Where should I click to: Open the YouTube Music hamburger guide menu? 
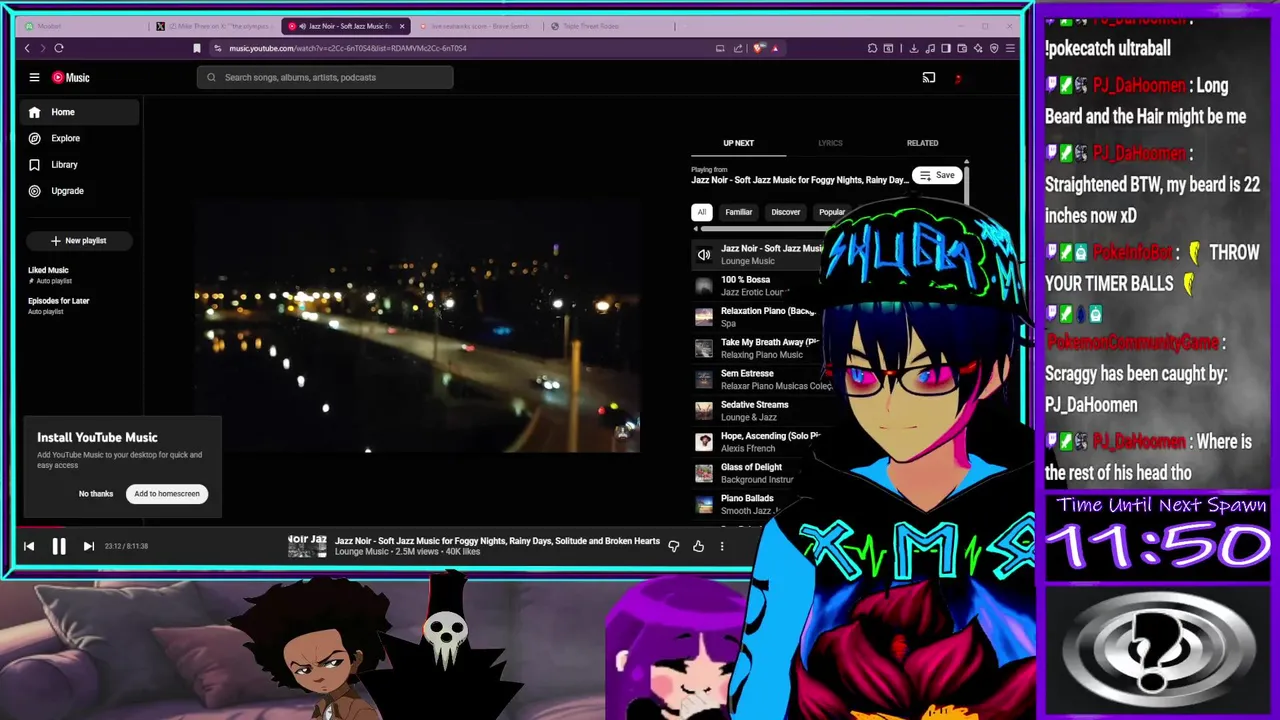(x=34, y=77)
